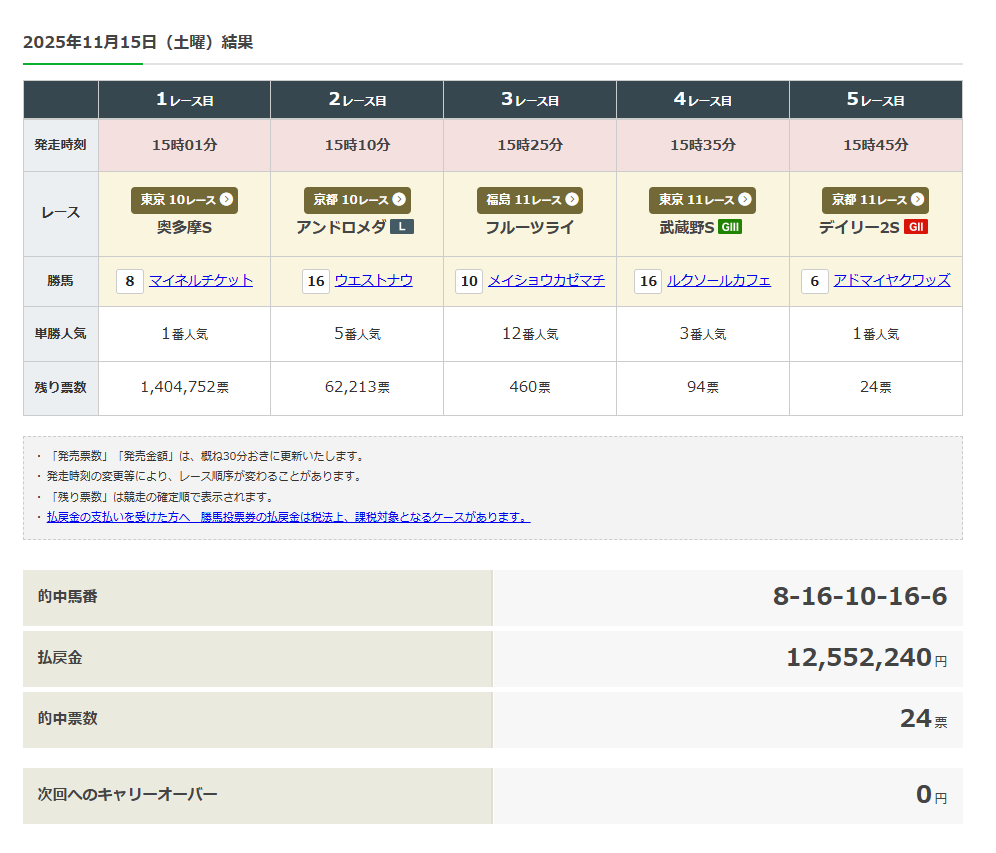Viewport: 996px width, 853px height.
Task: Open the 払戻金 tax notice link
Action: pyautogui.click(x=288, y=517)
